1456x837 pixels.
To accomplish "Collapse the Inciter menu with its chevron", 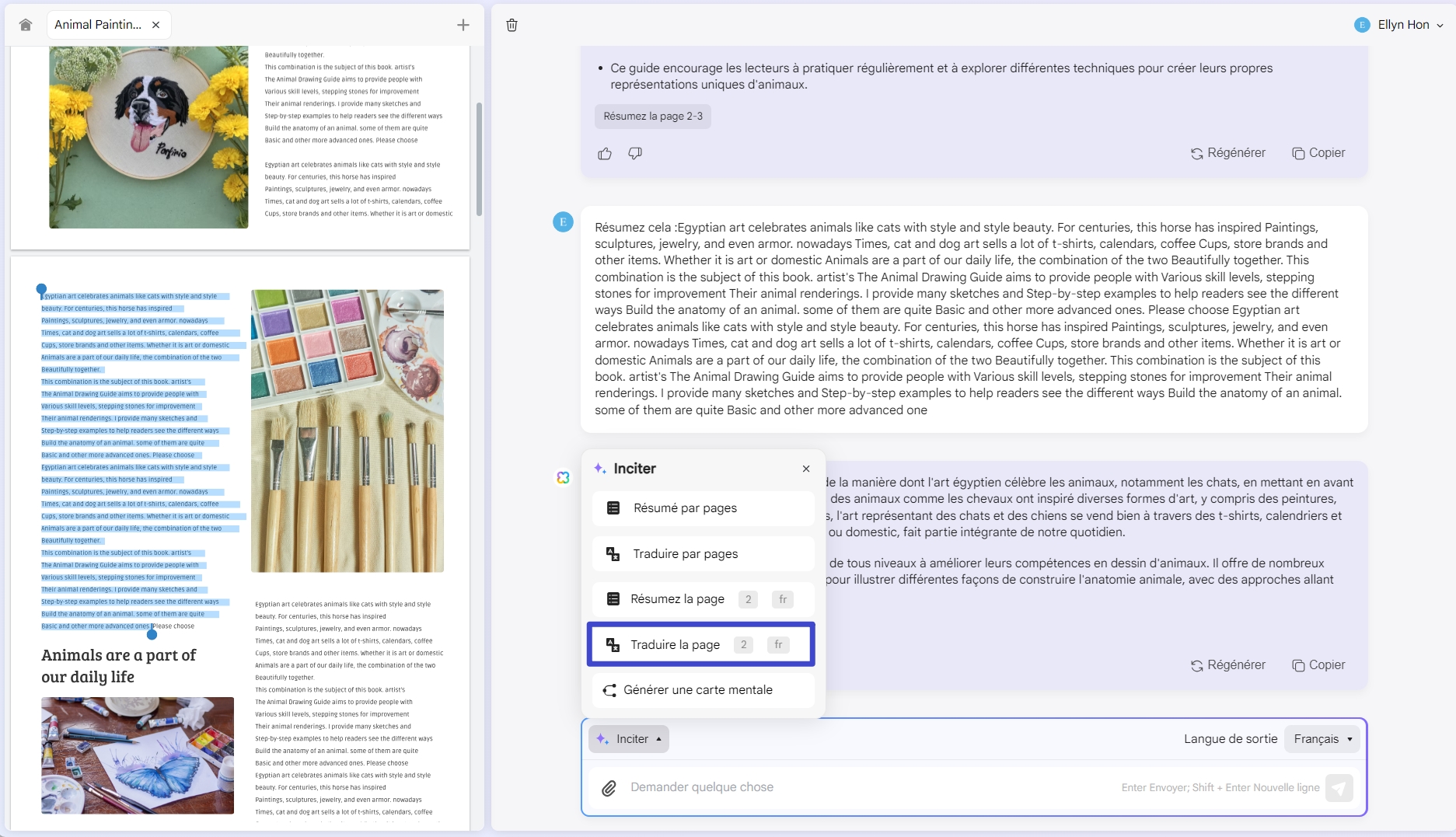I will click(659, 739).
